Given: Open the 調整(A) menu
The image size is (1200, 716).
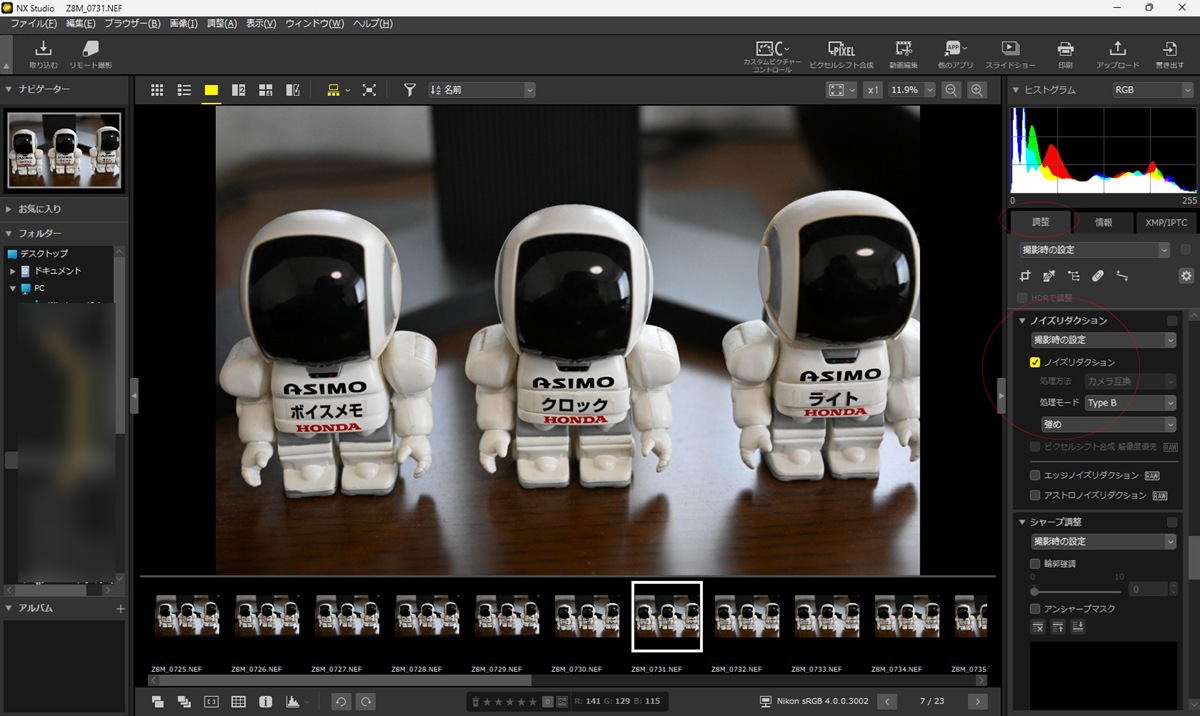Looking at the screenshot, I should click(x=222, y=23).
